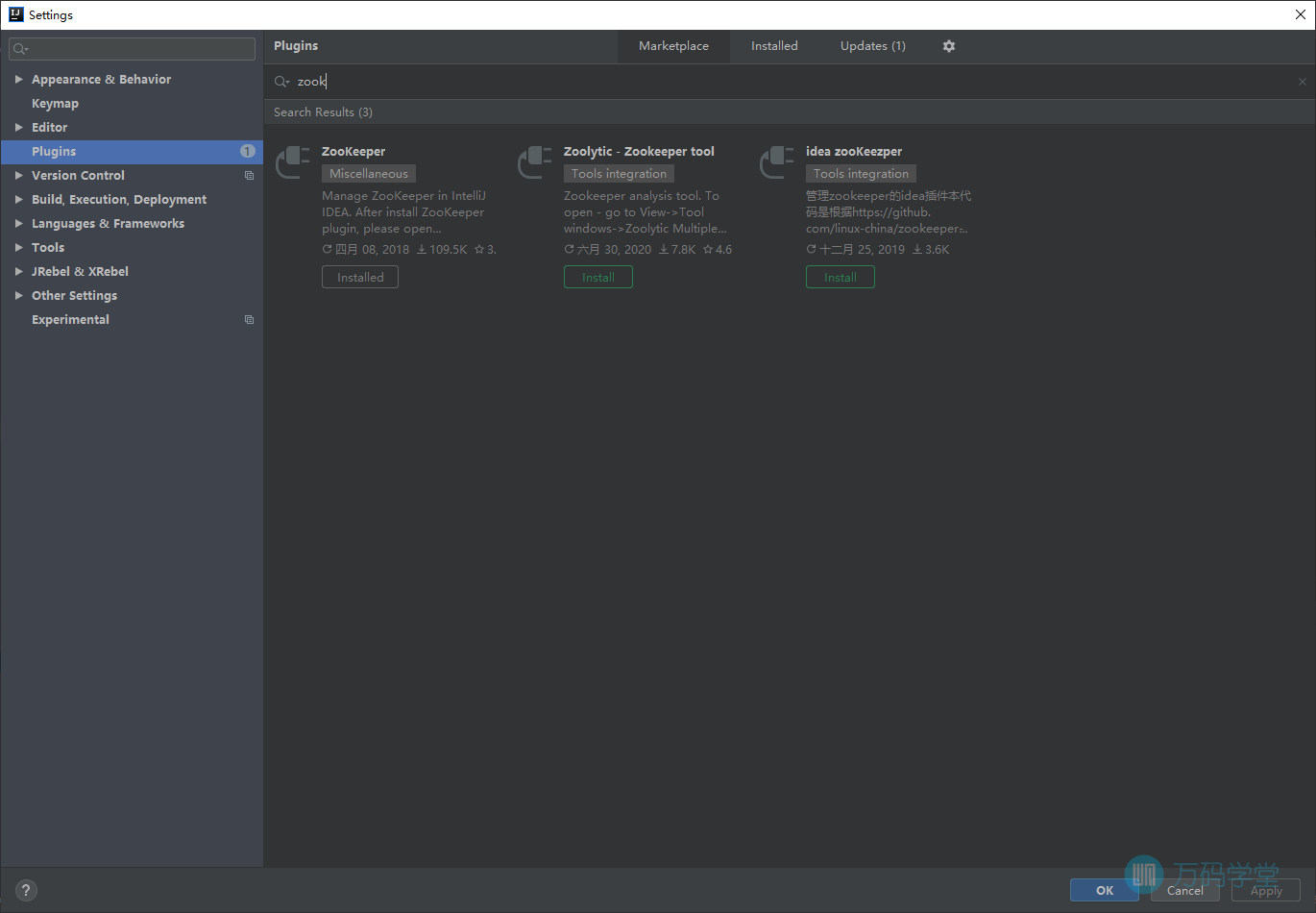Click Tools integration tag on Zoolytic

click(619, 174)
